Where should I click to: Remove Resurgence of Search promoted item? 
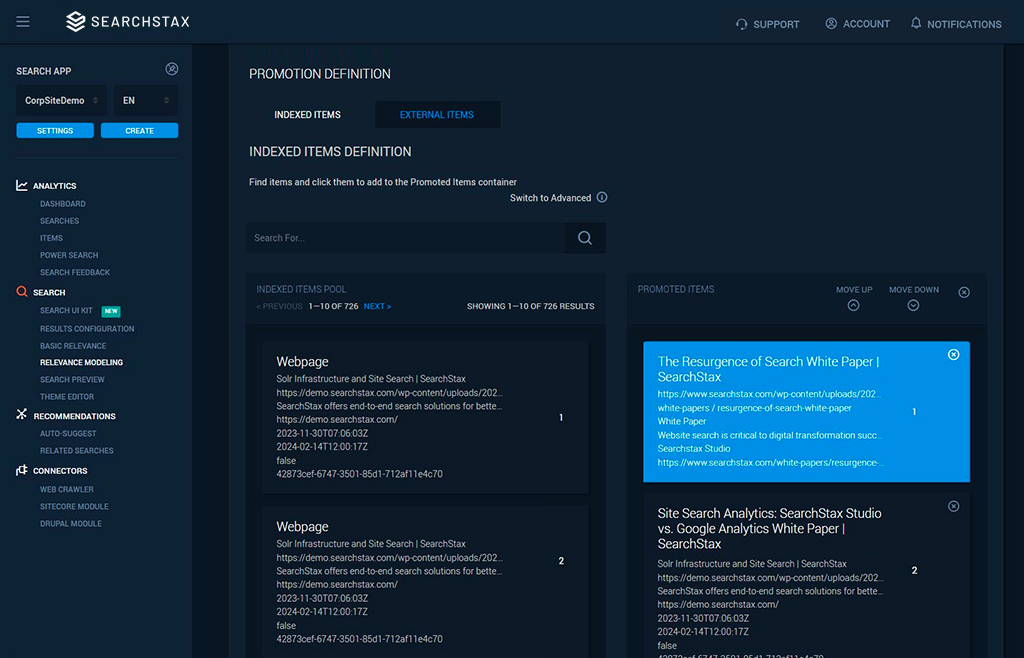point(953,355)
